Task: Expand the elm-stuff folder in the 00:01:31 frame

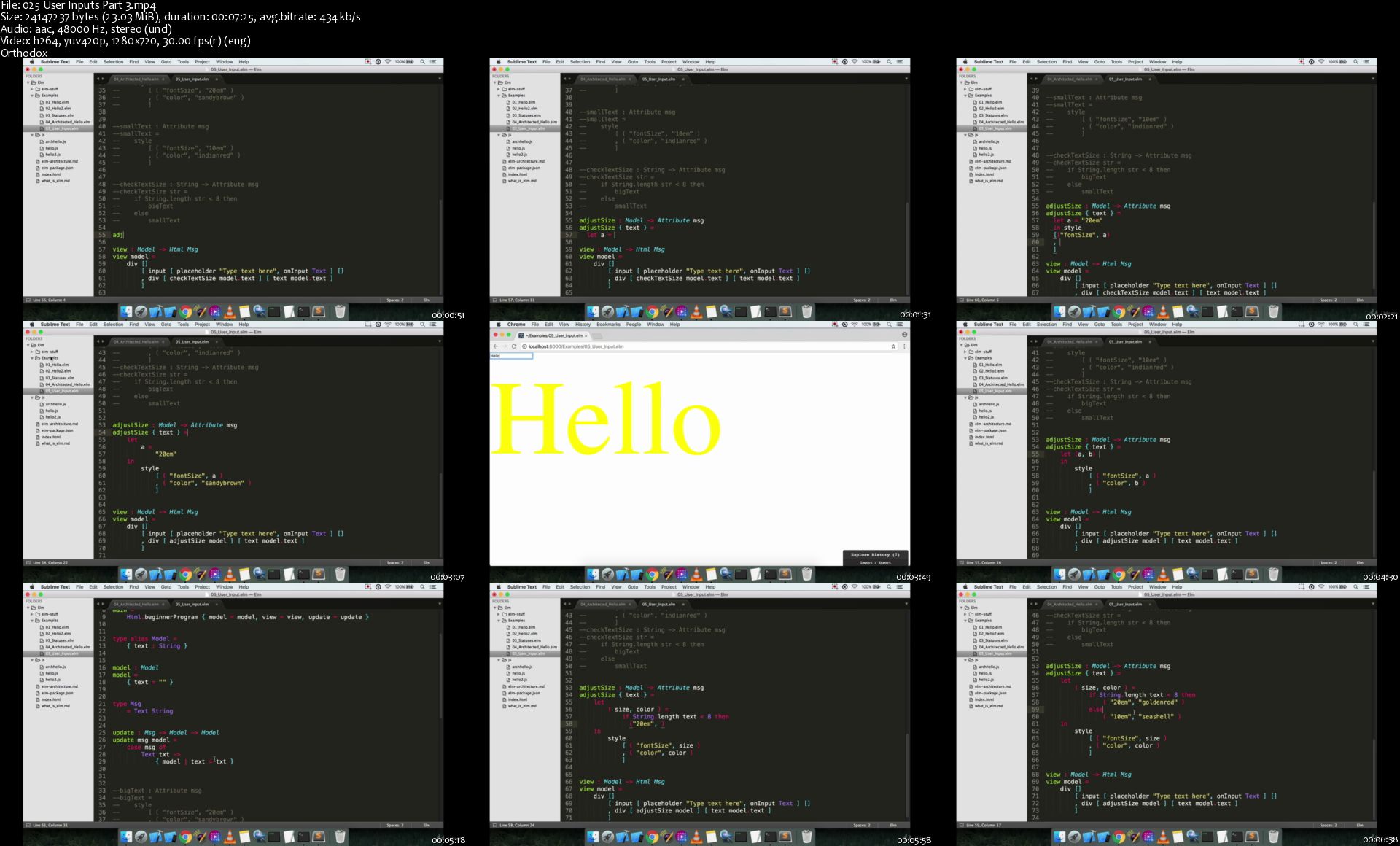Action: 499,89
